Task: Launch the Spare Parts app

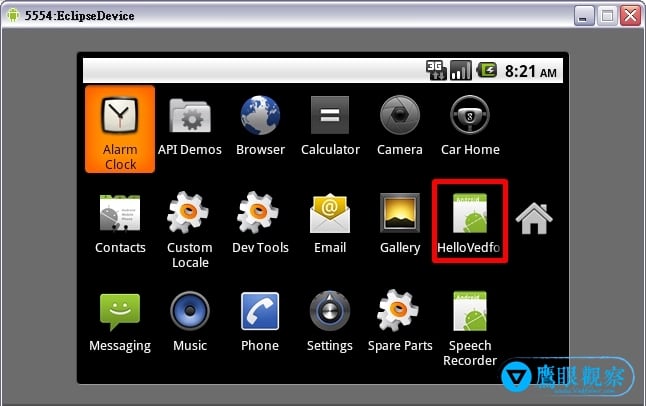Action: pyautogui.click(x=400, y=321)
